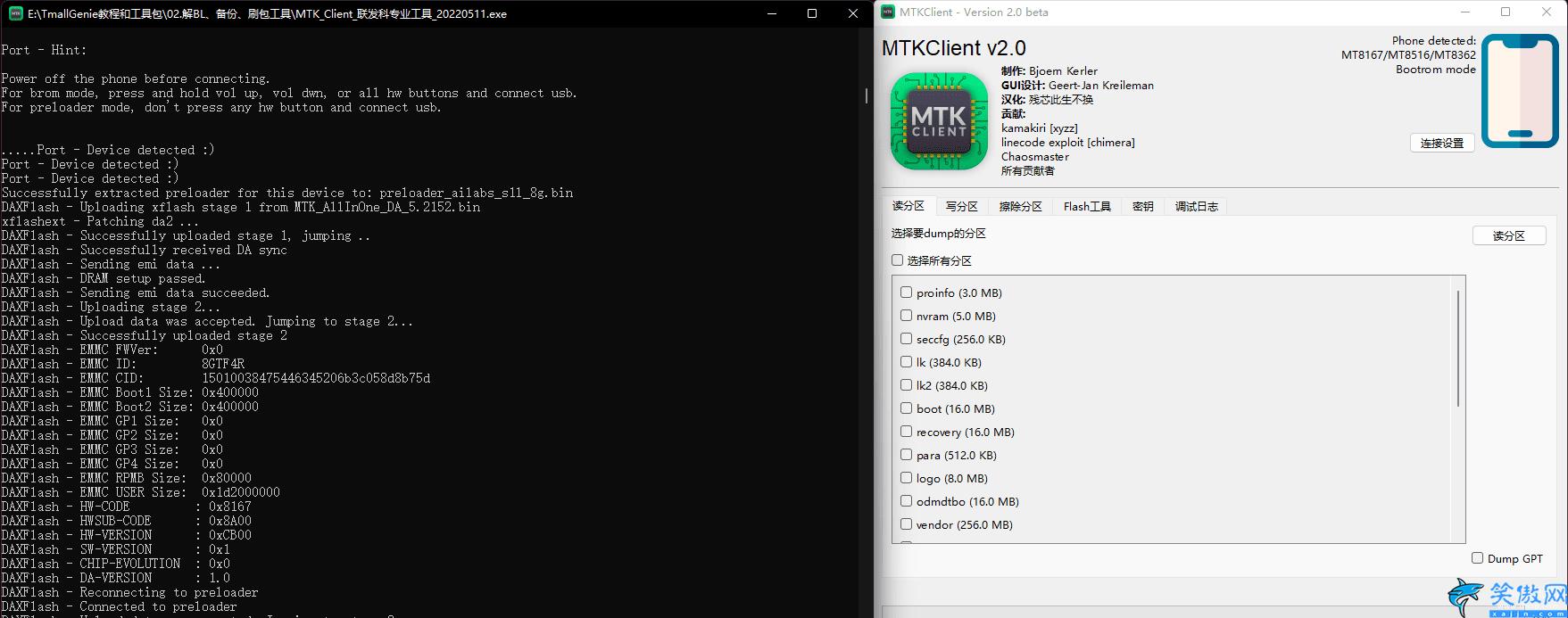
Task: Switch to the 擦除分区 tab
Action: 1020,206
